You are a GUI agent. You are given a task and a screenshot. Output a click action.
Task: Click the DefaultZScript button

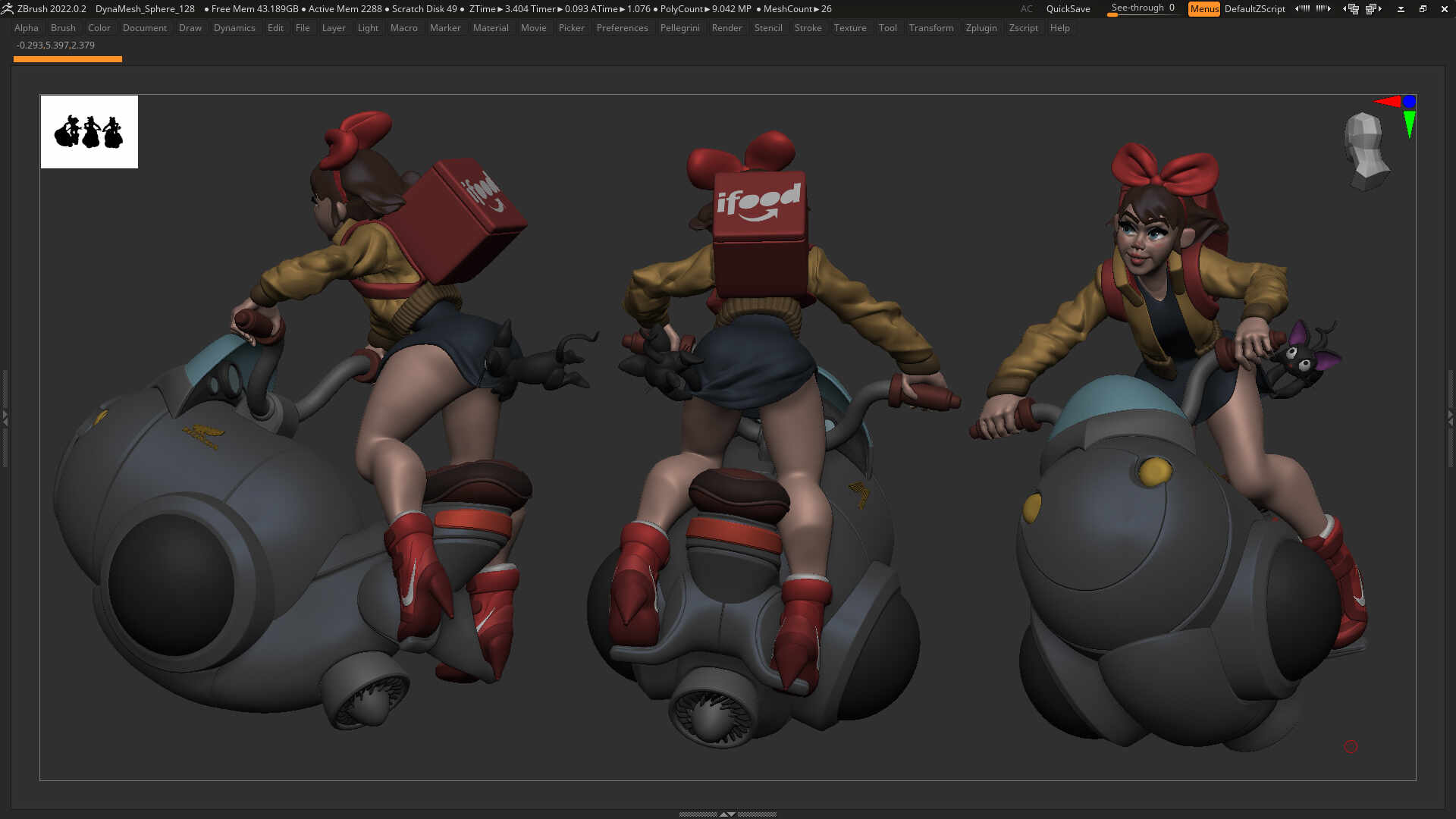click(1255, 9)
